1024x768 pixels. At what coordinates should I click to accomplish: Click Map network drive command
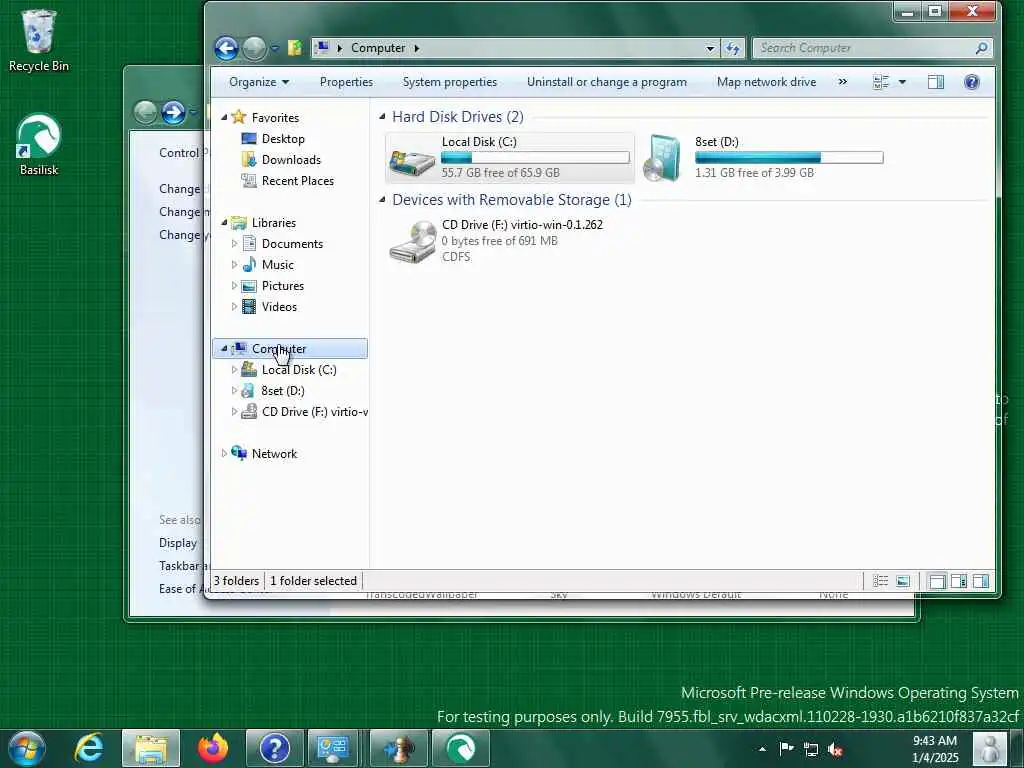pos(766,82)
